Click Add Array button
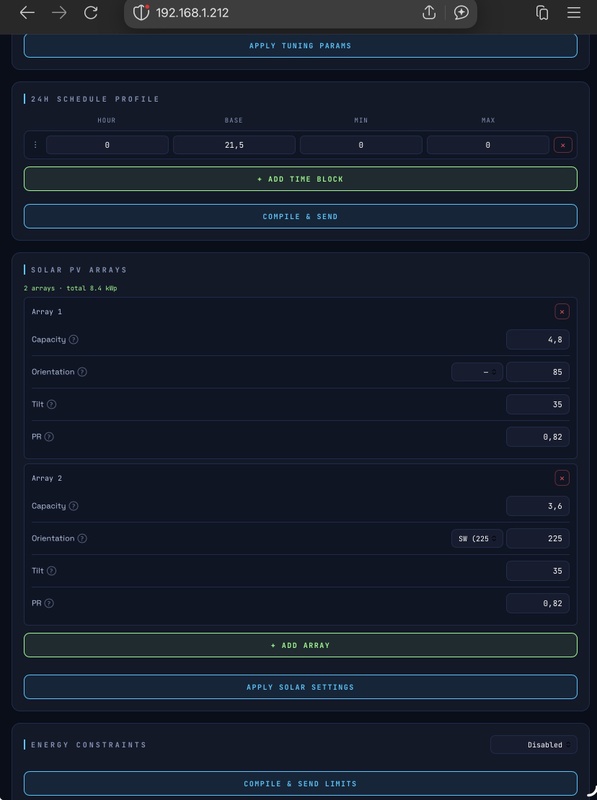 coord(301,645)
